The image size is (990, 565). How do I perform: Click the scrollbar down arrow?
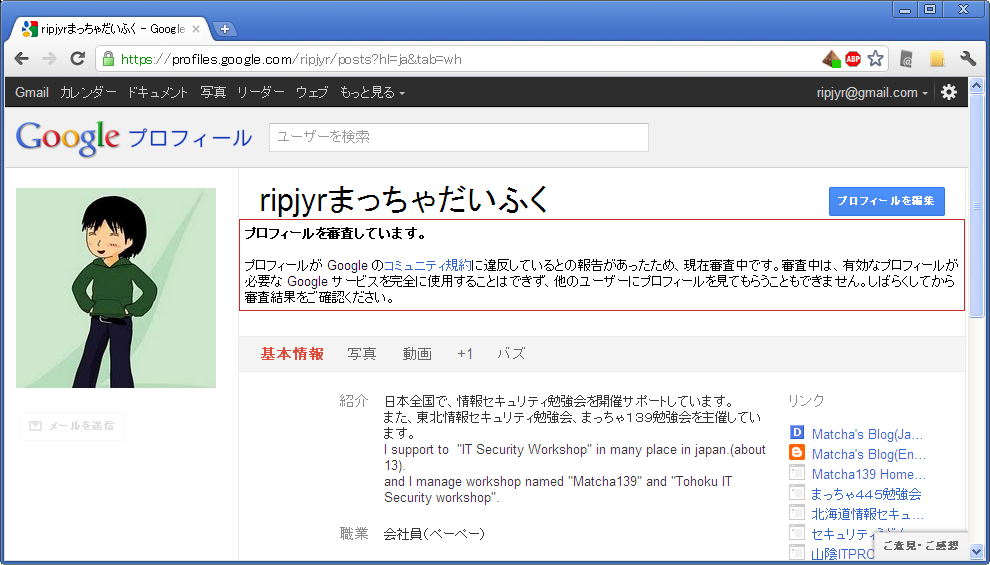click(x=976, y=550)
